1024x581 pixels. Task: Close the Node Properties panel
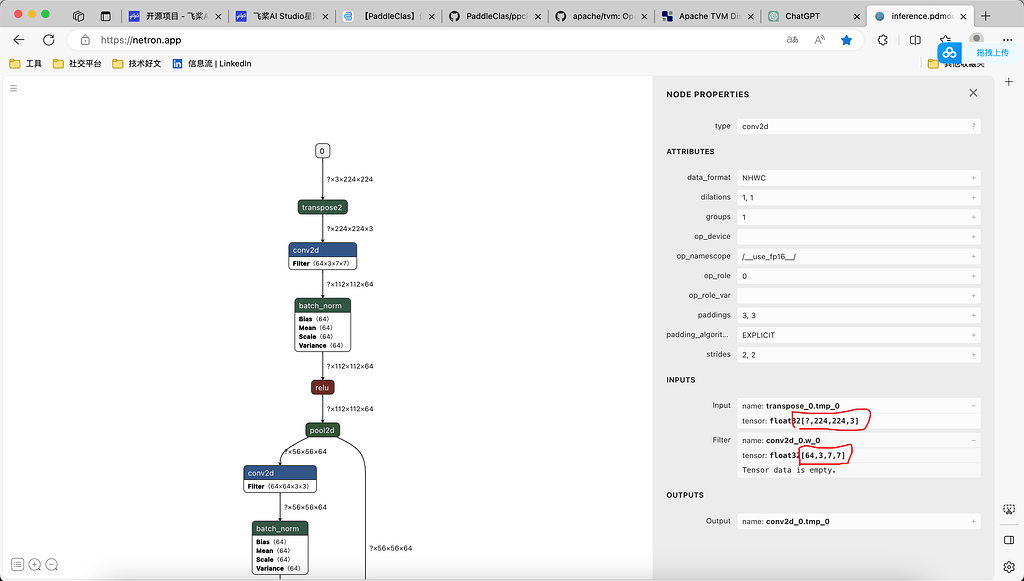(973, 93)
